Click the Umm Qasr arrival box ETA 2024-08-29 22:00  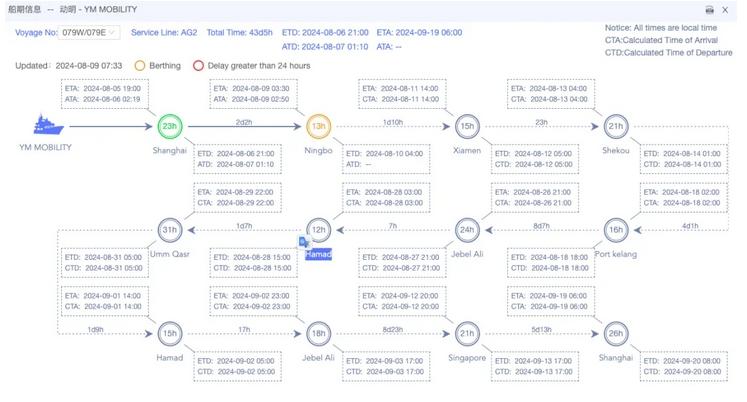(237, 198)
